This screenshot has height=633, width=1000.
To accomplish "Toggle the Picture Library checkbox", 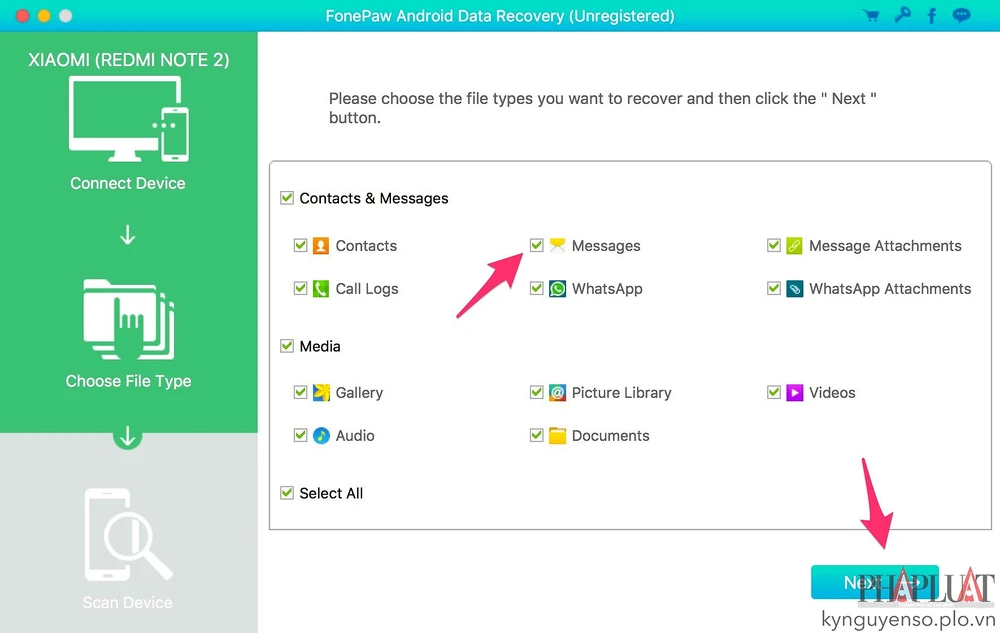I will [x=536, y=392].
